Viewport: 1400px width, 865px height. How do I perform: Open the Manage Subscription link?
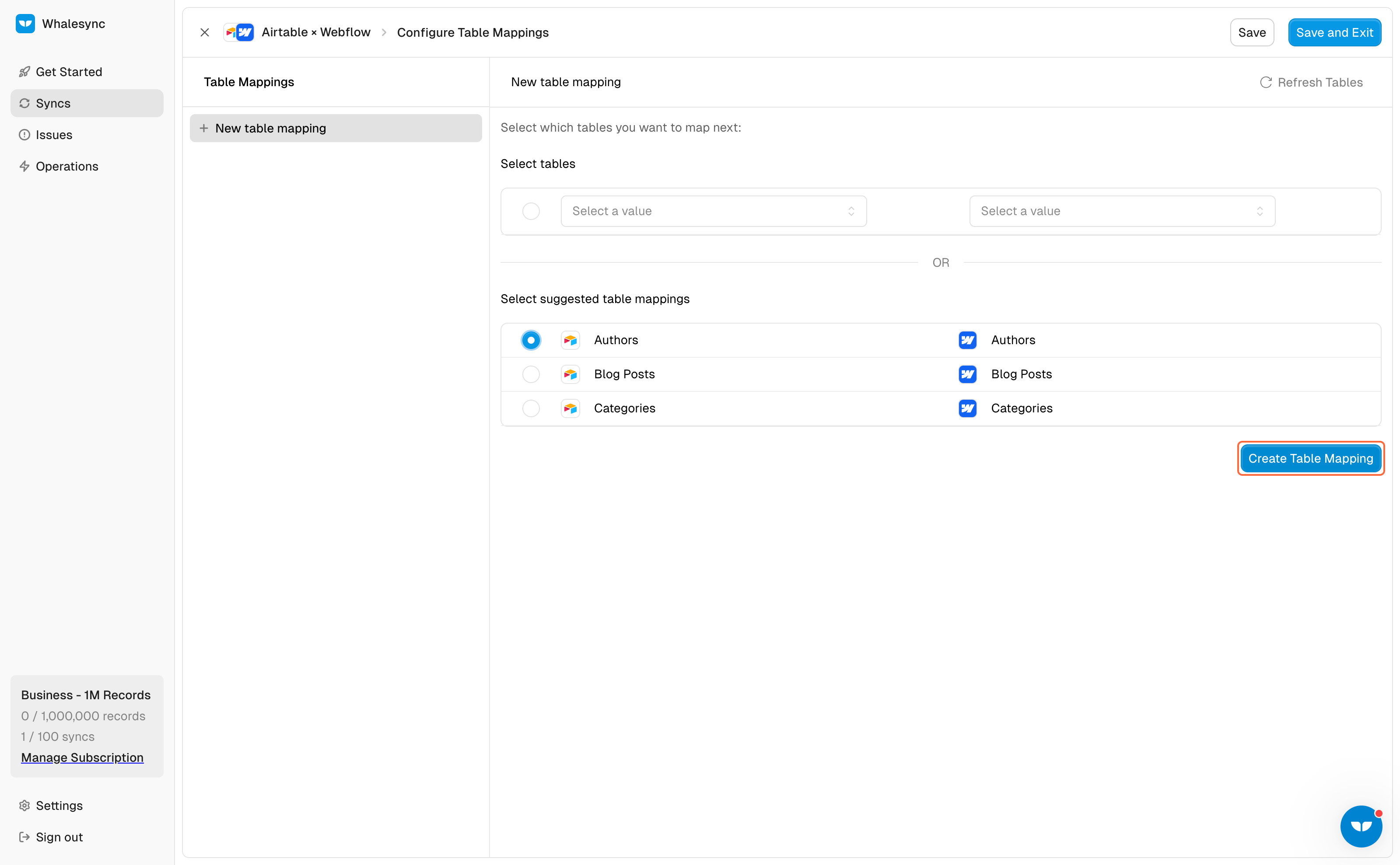[x=82, y=757]
